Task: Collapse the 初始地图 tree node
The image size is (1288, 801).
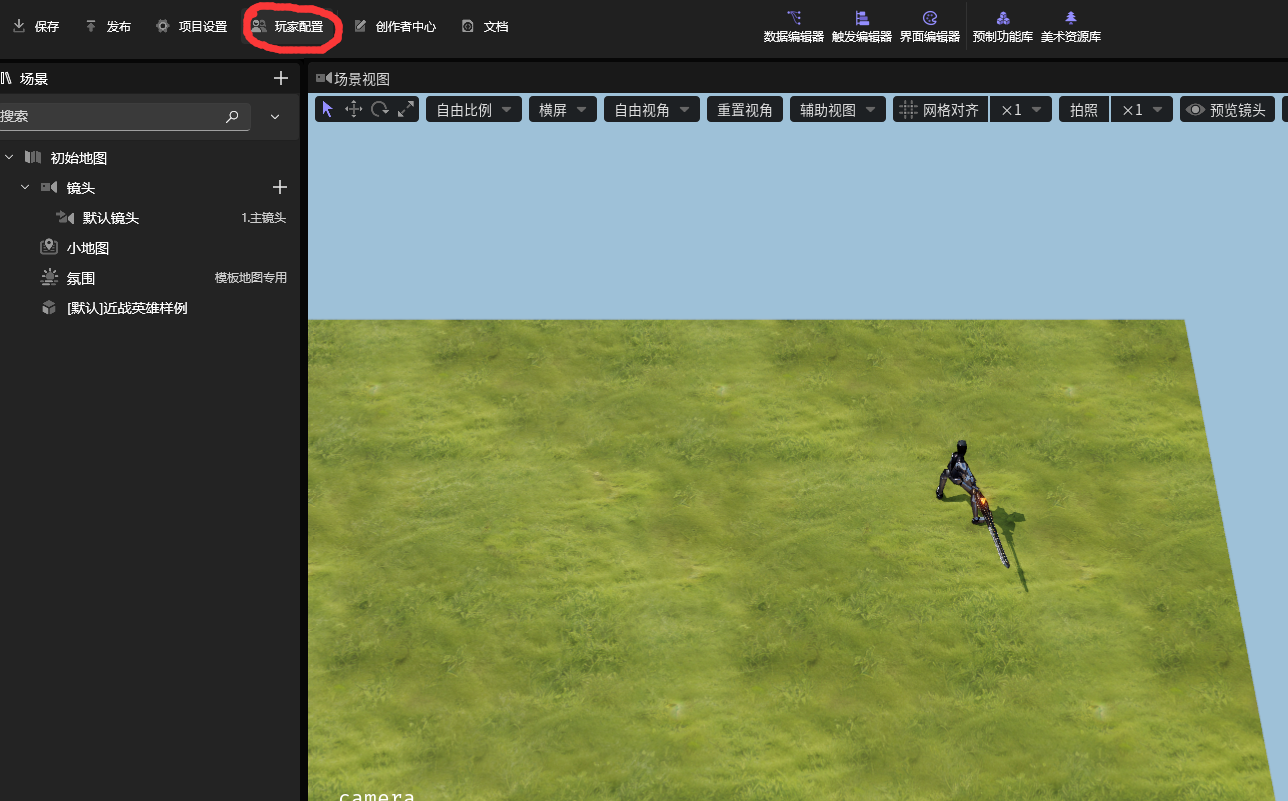Action: [x=9, y=158]
